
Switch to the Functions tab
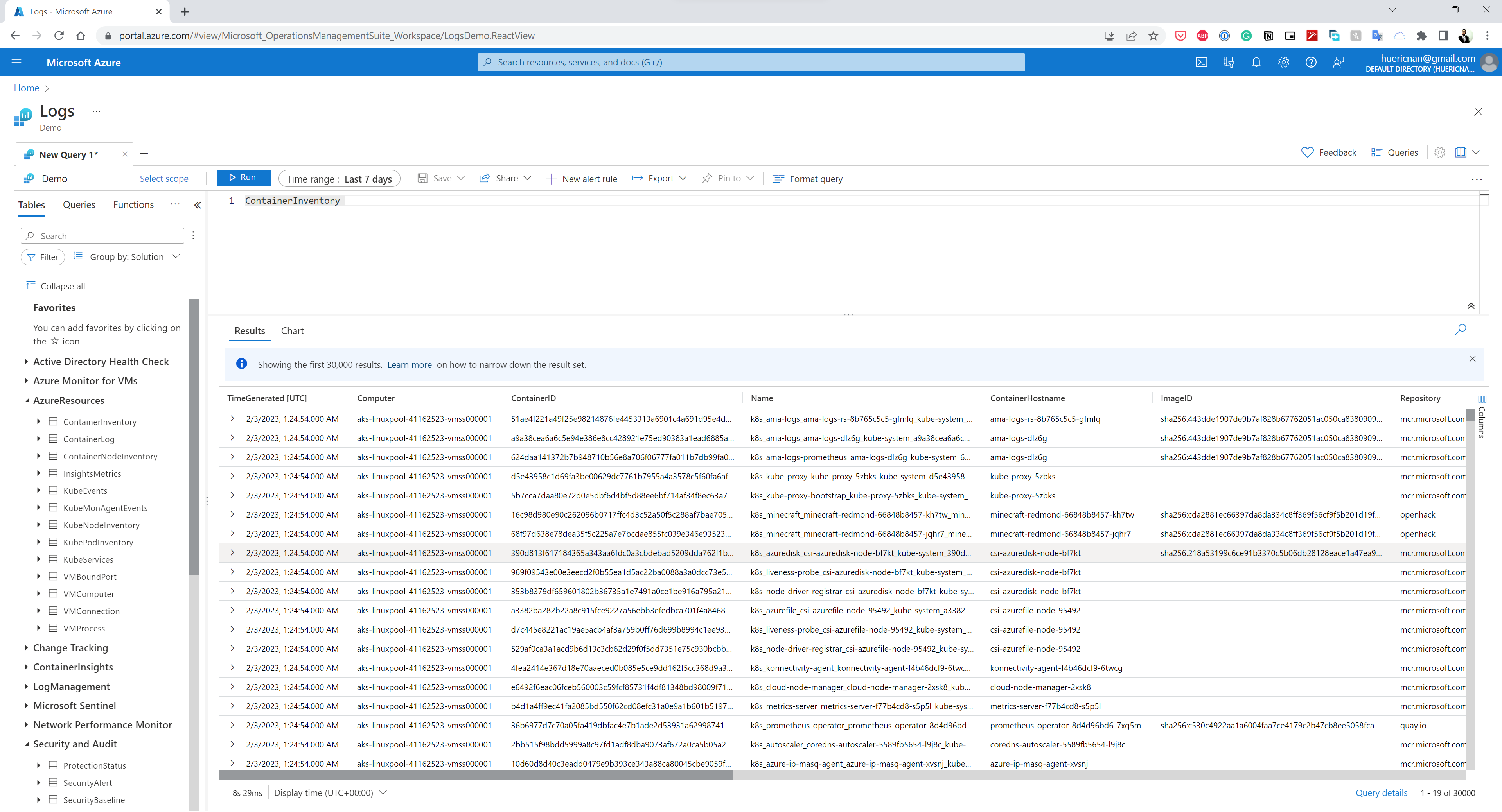(133, 205)
